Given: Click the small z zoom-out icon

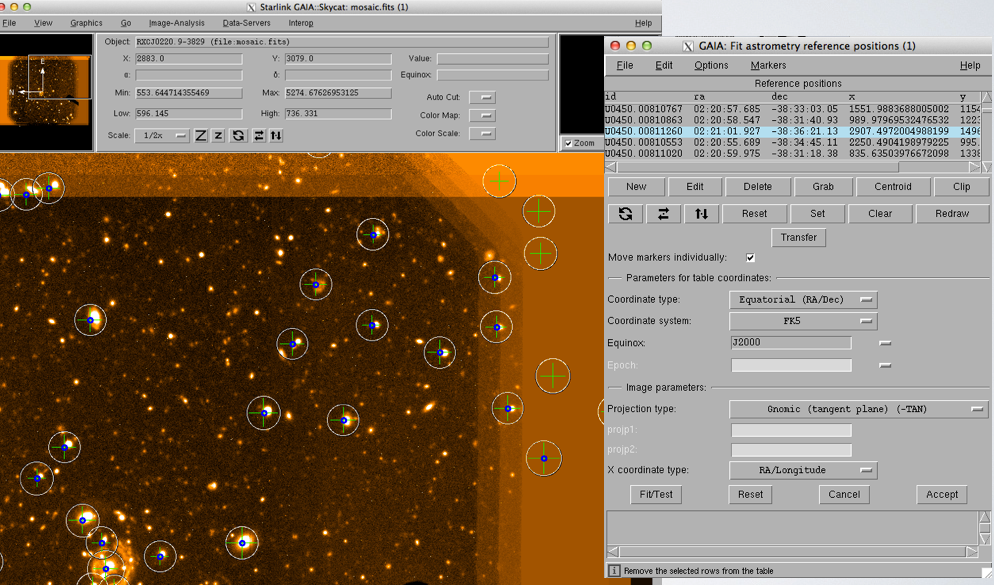Looking at the screenshot, I should pyautogui.click(x=218, y=135).
